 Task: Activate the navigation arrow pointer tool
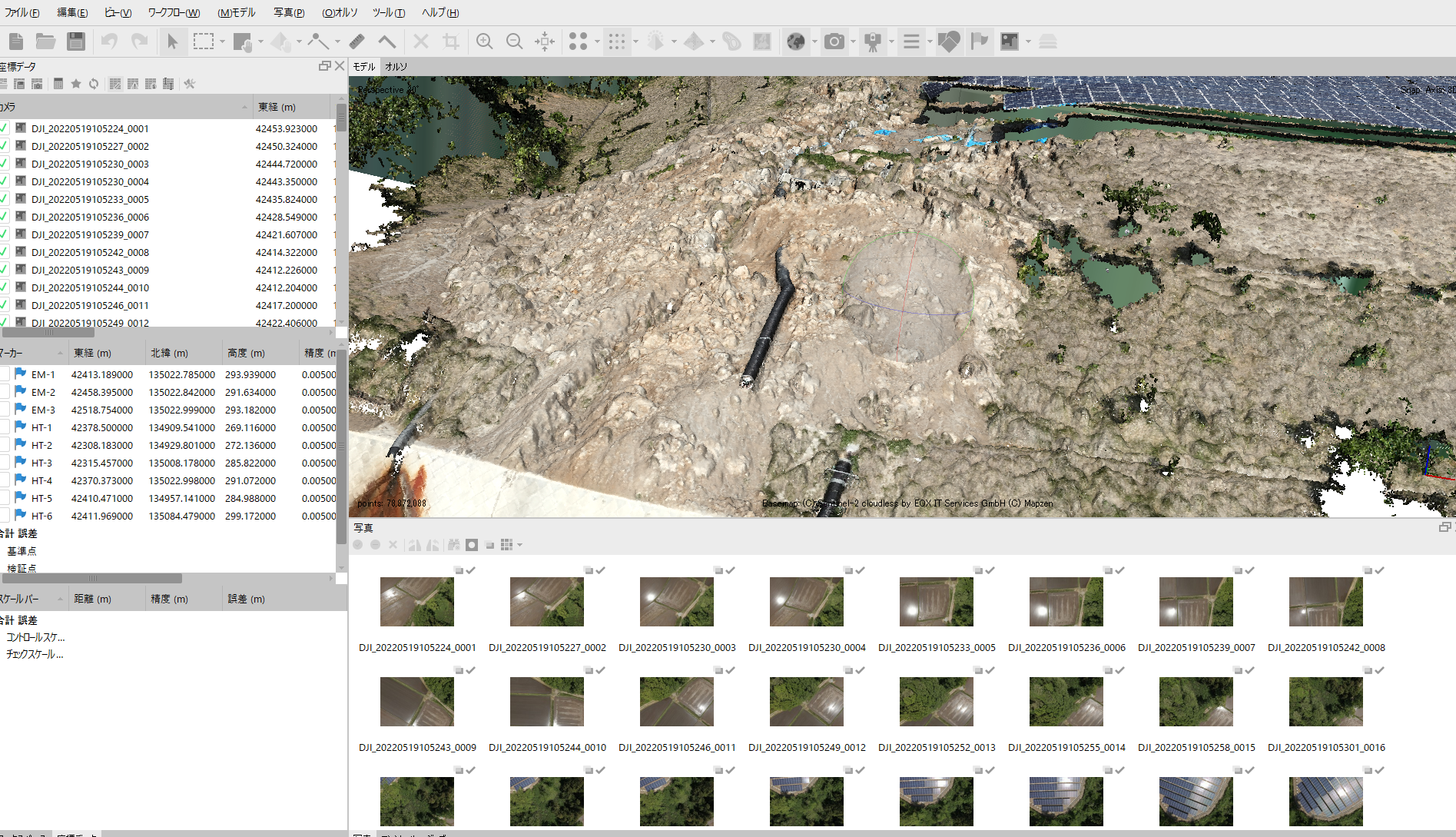click(173, 42)
